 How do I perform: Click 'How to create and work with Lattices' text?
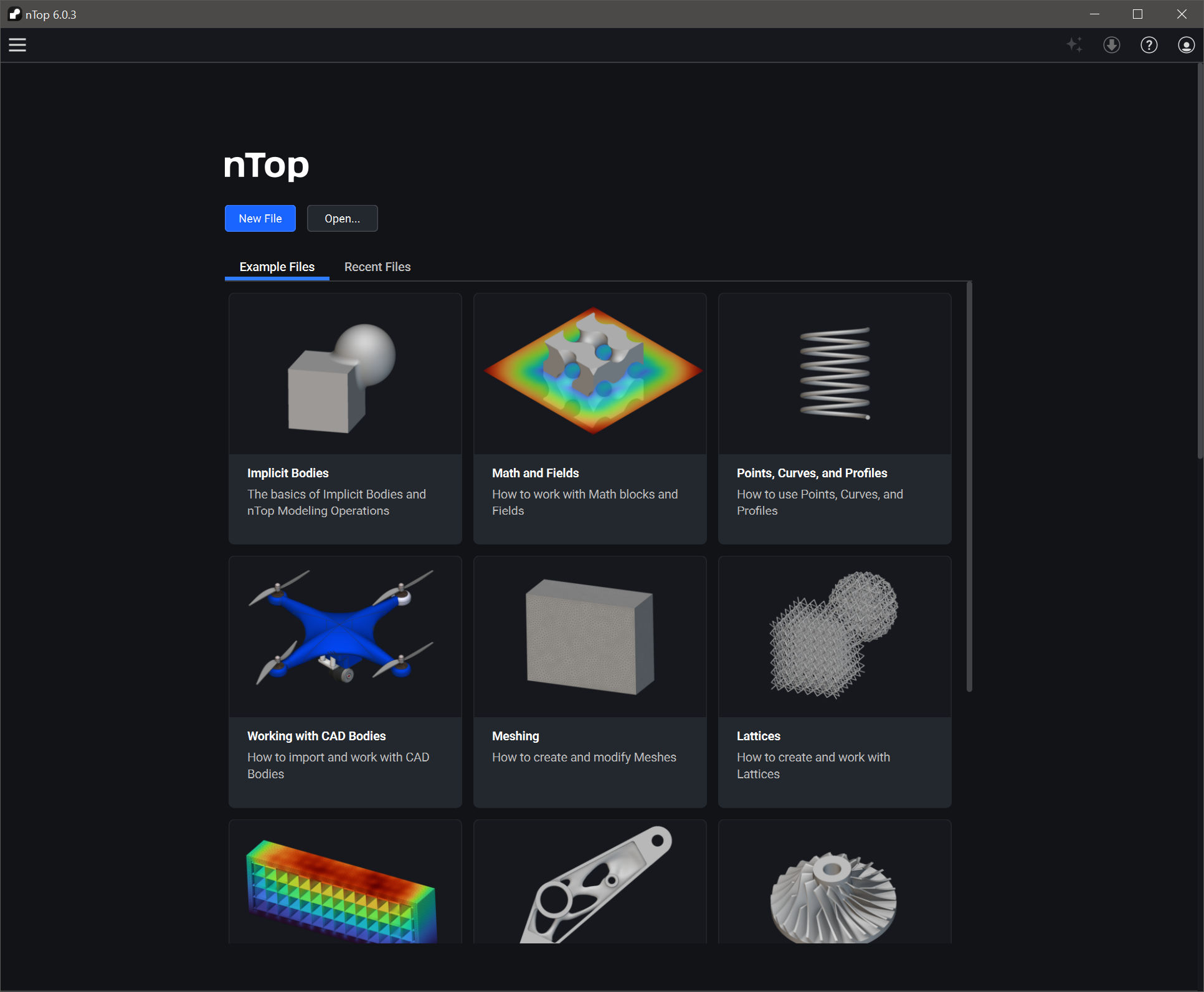813,765
